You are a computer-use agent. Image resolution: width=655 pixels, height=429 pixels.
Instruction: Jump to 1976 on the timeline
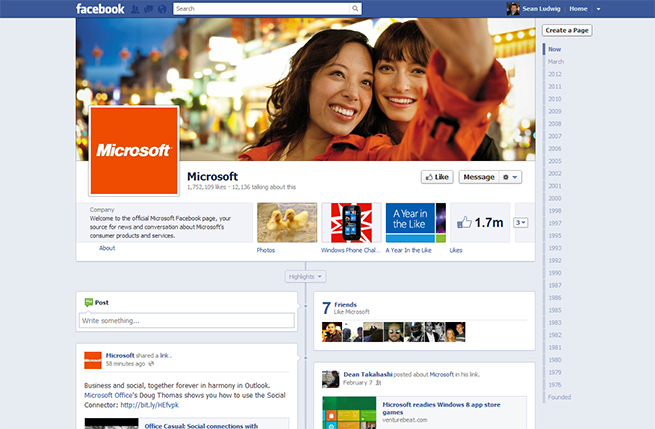coord(555,385)
